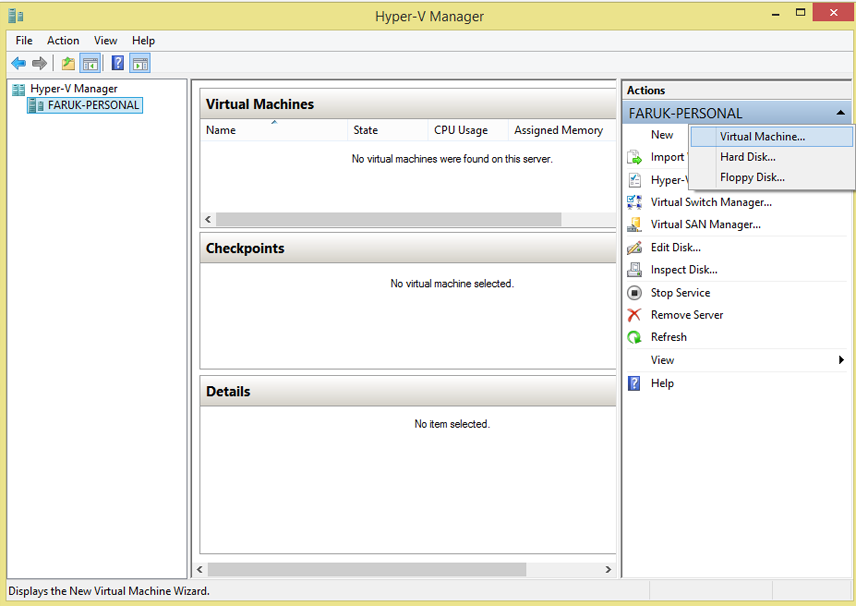The height and width of the screenshot is (606, 856).
Task: Click the Back arrow toolbar icon
Action: (19, 63)
